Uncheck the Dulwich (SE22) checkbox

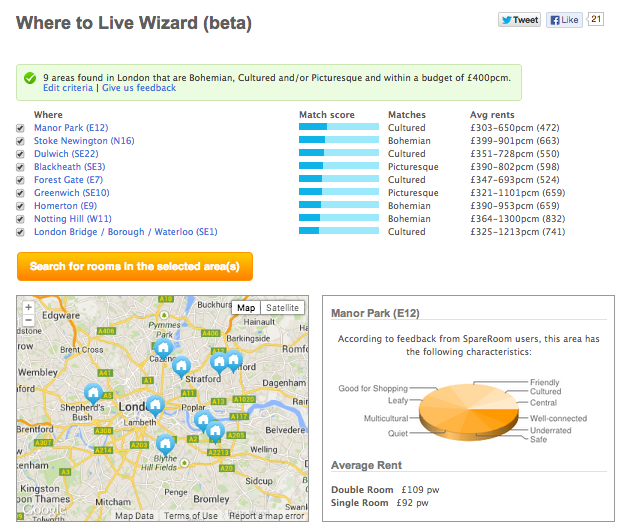pos(20,154)
